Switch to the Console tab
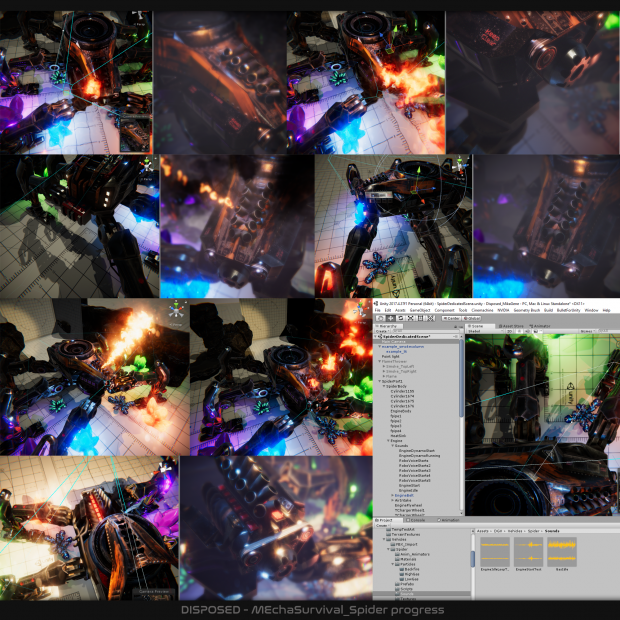Viewport: 620px width, 620px height. point(416,520)
